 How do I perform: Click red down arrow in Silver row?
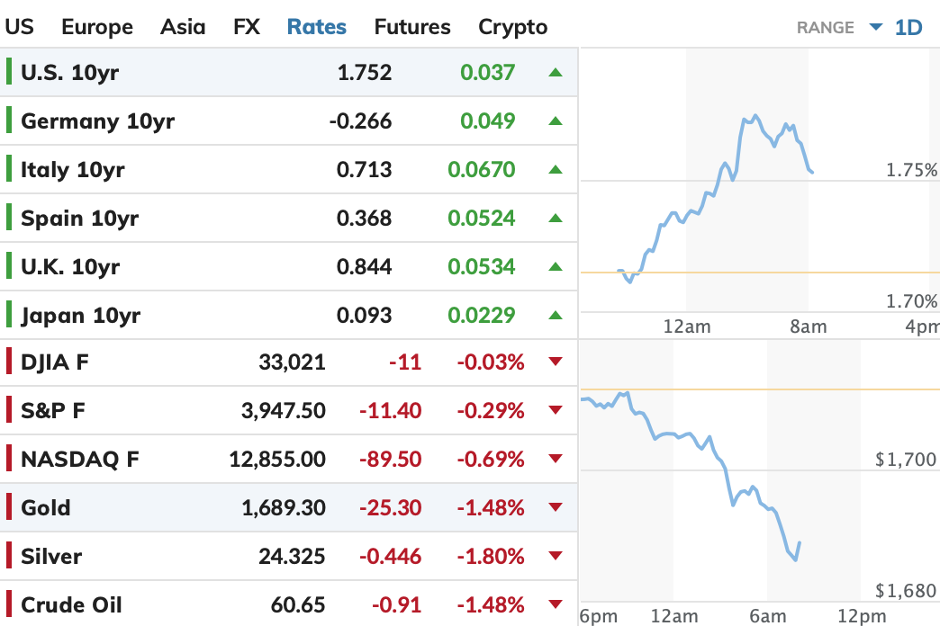click(x=556, y=557)
